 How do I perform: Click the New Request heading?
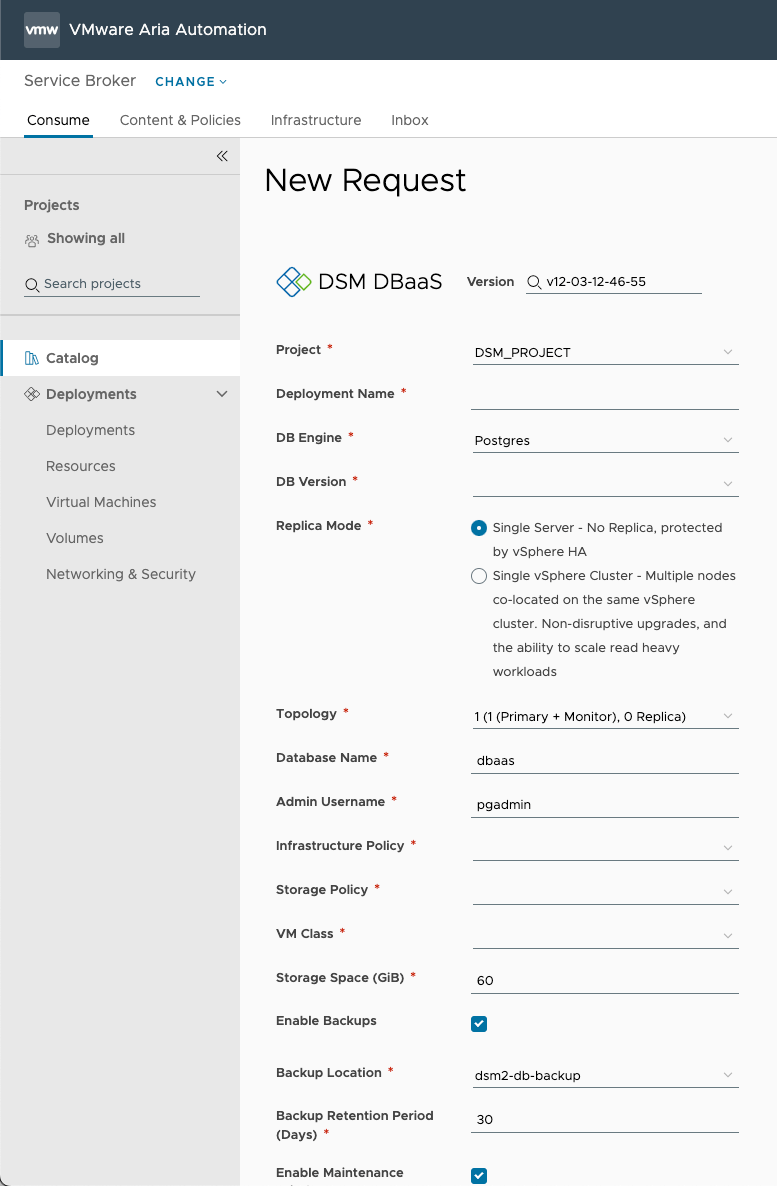tap(365, 181)
